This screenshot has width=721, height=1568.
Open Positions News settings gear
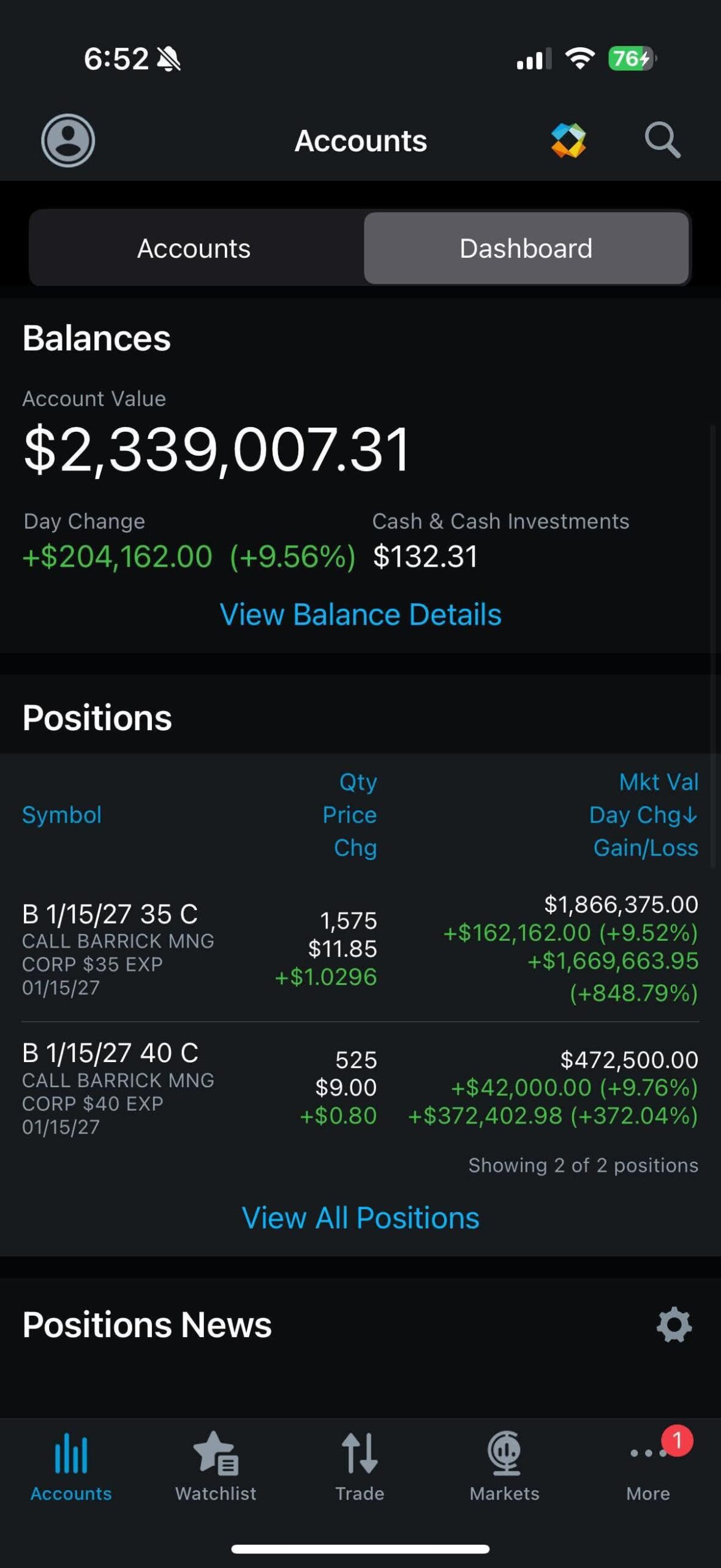click(x=674, y=1324)
